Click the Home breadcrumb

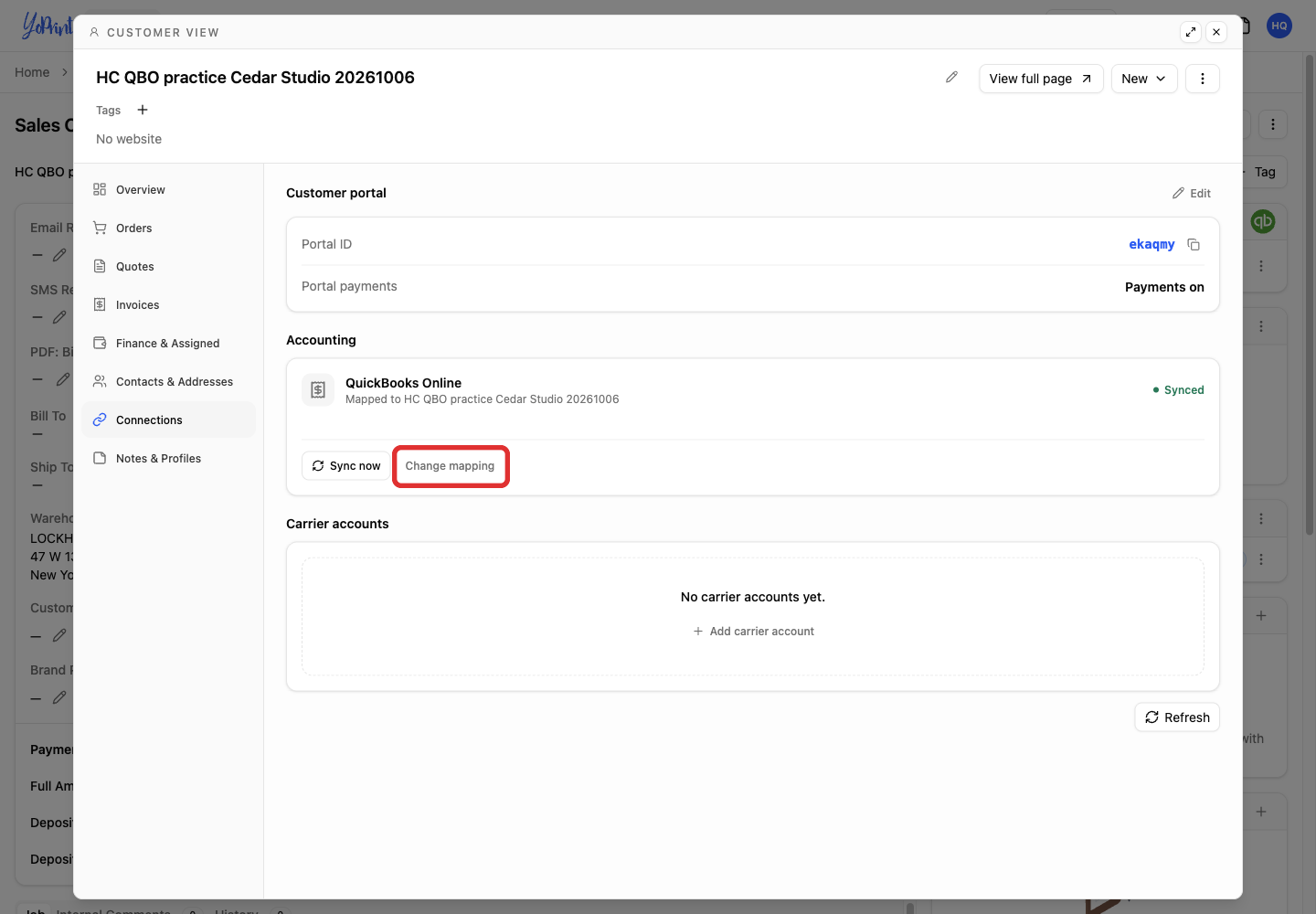click(x=32, y=72)
